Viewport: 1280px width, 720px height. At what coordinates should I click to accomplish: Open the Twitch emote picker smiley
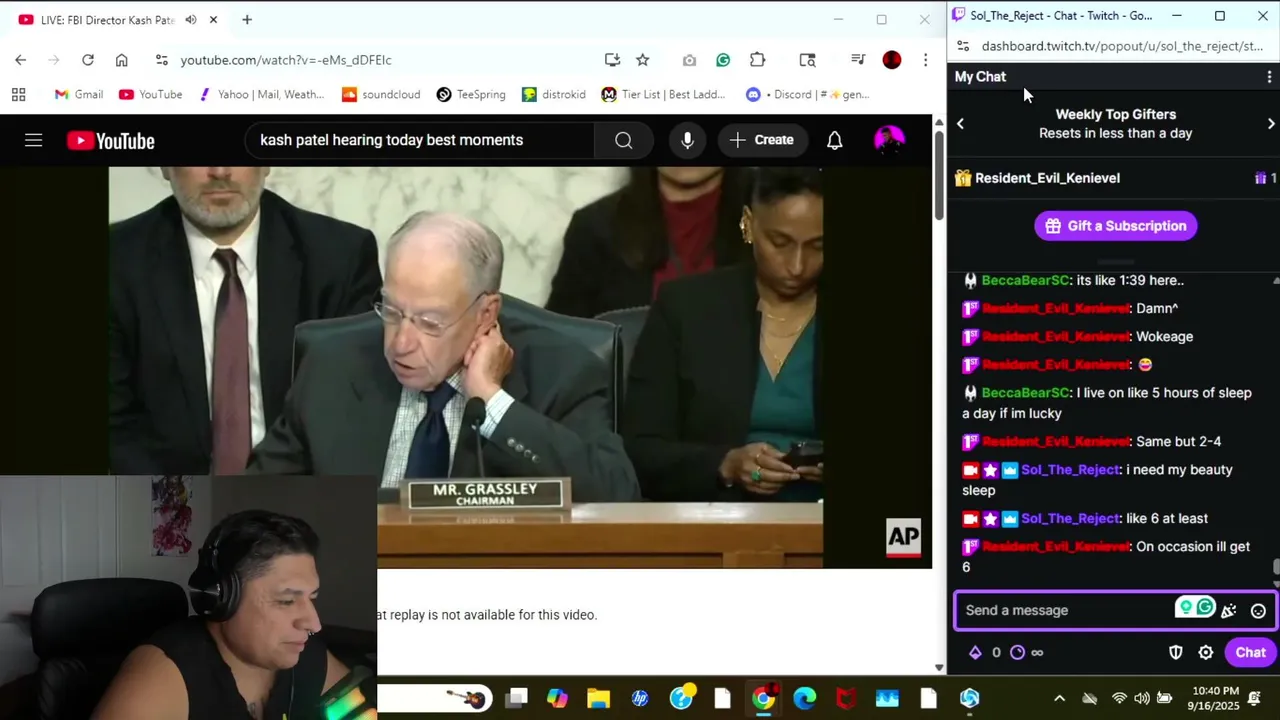[1258, 611]
